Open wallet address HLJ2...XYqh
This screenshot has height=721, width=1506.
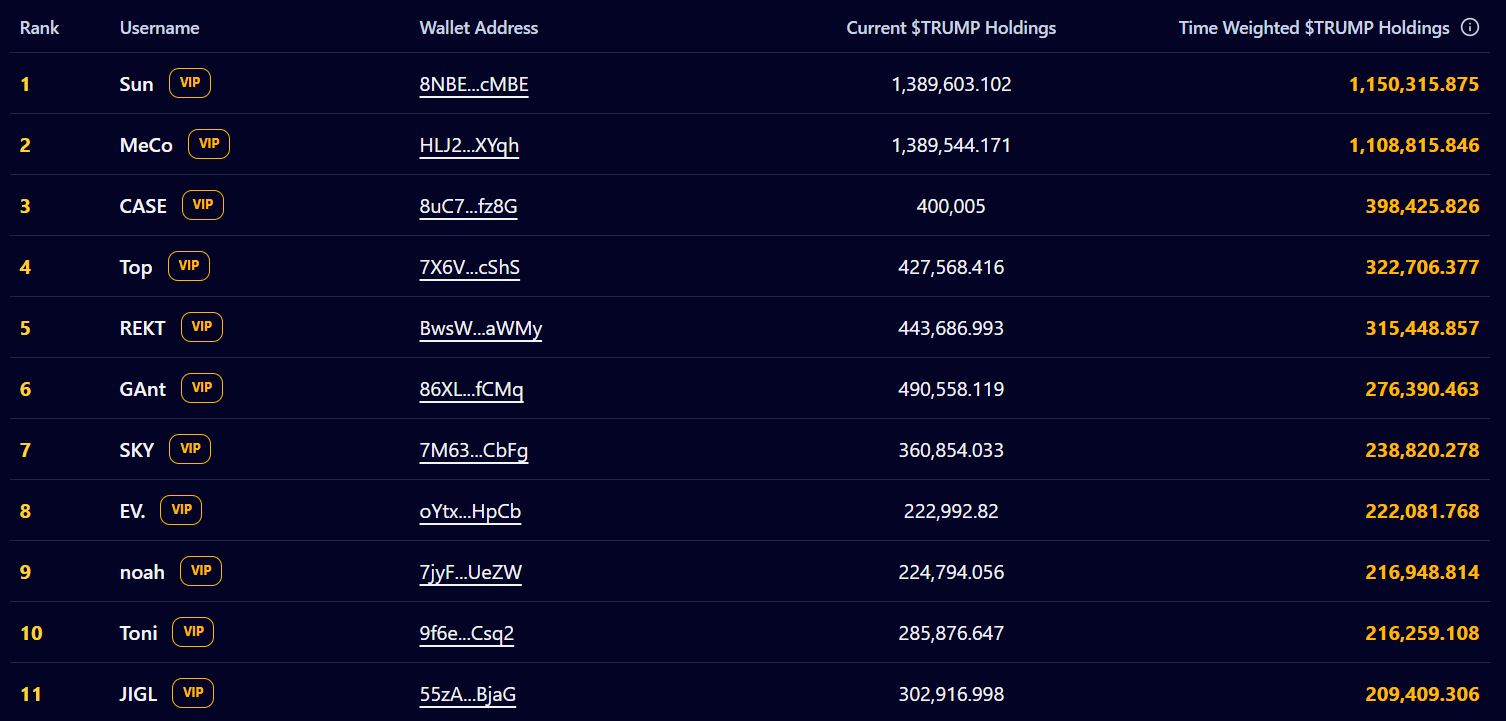[469, 145]
